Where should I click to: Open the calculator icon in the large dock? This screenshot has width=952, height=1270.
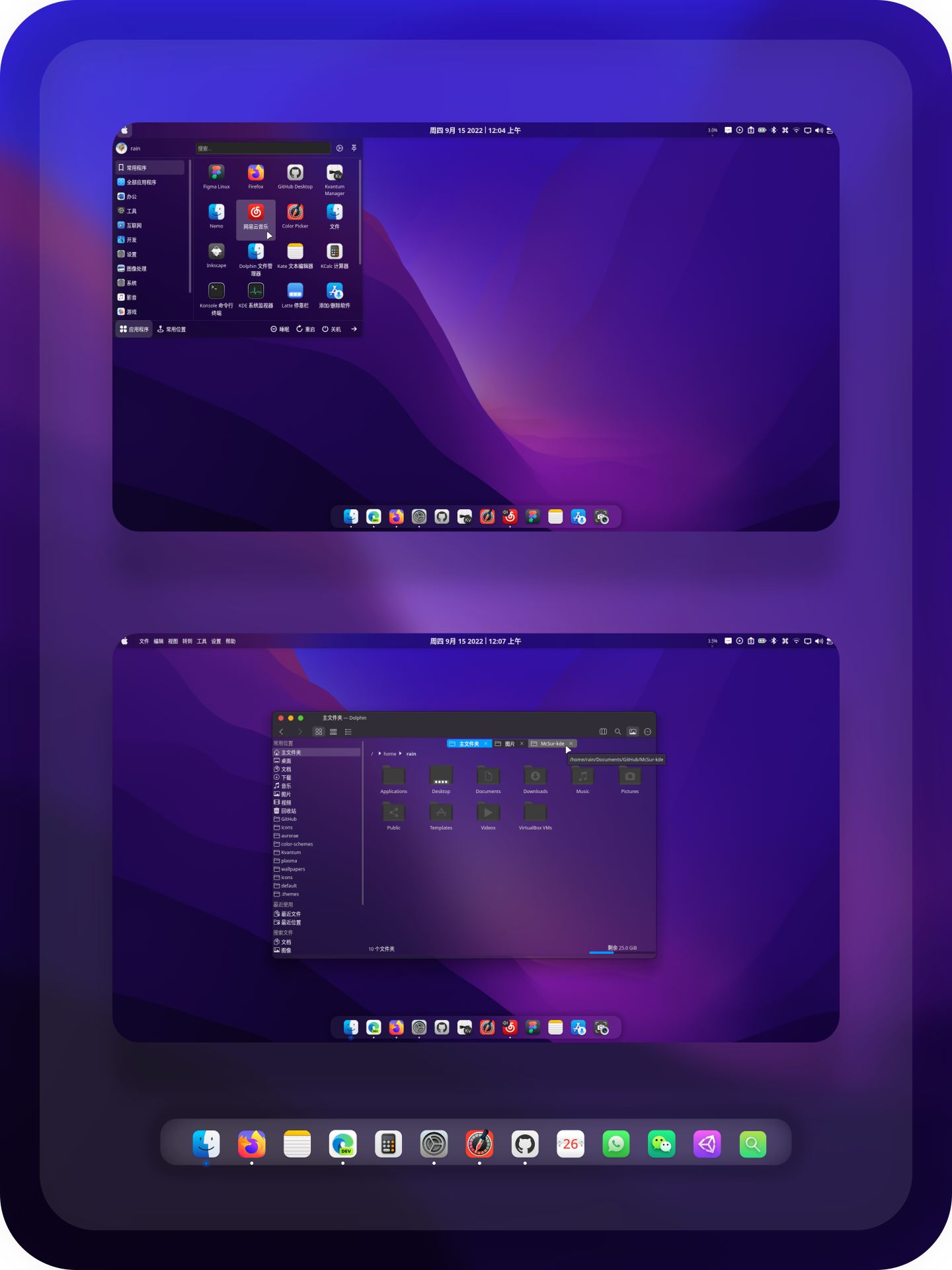[389, 1144]
